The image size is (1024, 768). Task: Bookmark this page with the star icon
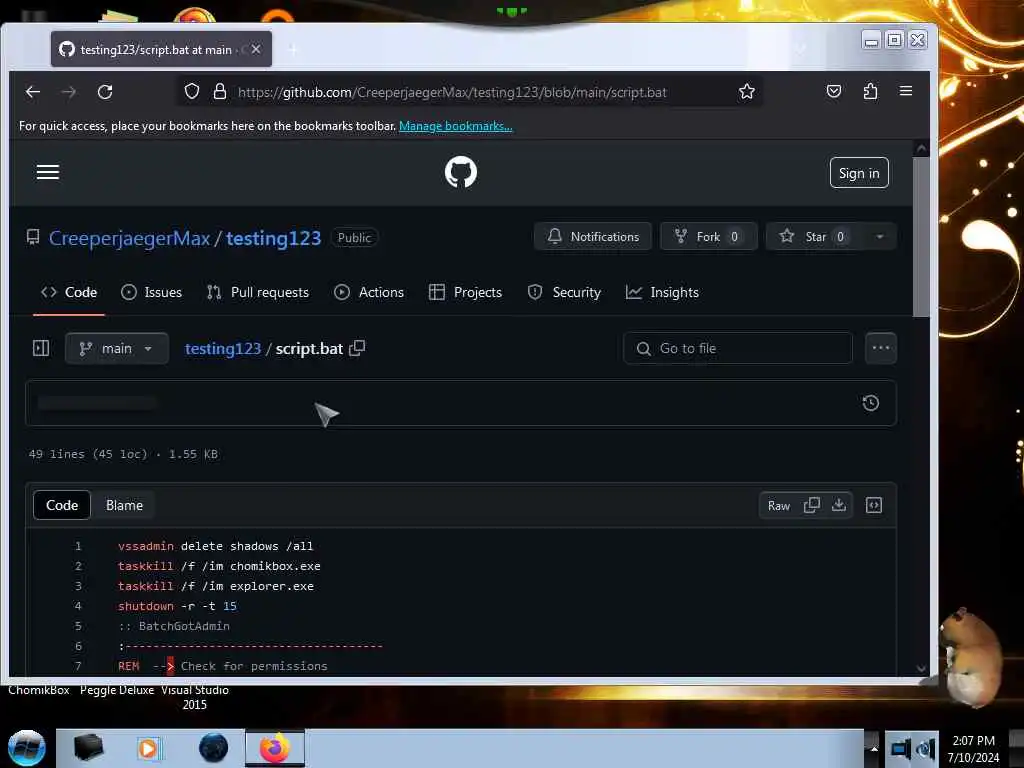(746, 91)
